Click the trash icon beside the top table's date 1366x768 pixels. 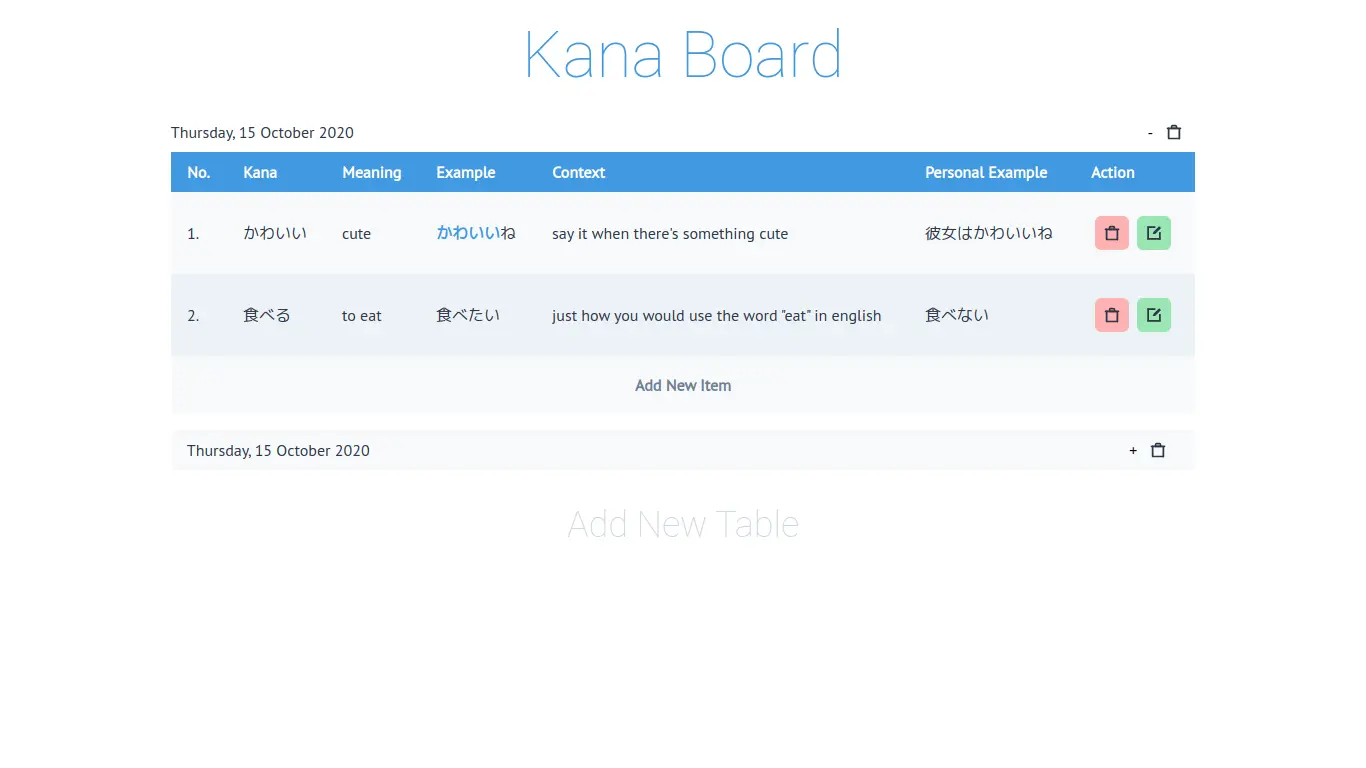(1173, 131)
